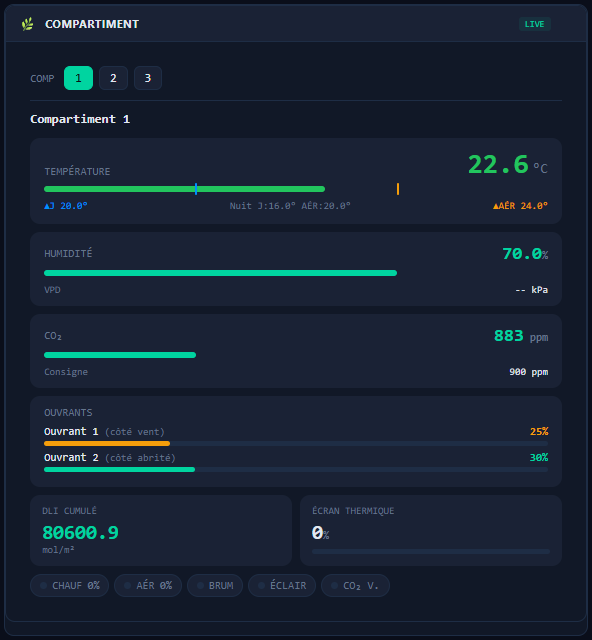Screen dimensions: 592x640
Task: Click the green temperature progress bar
Action: [x=184, y=189]
